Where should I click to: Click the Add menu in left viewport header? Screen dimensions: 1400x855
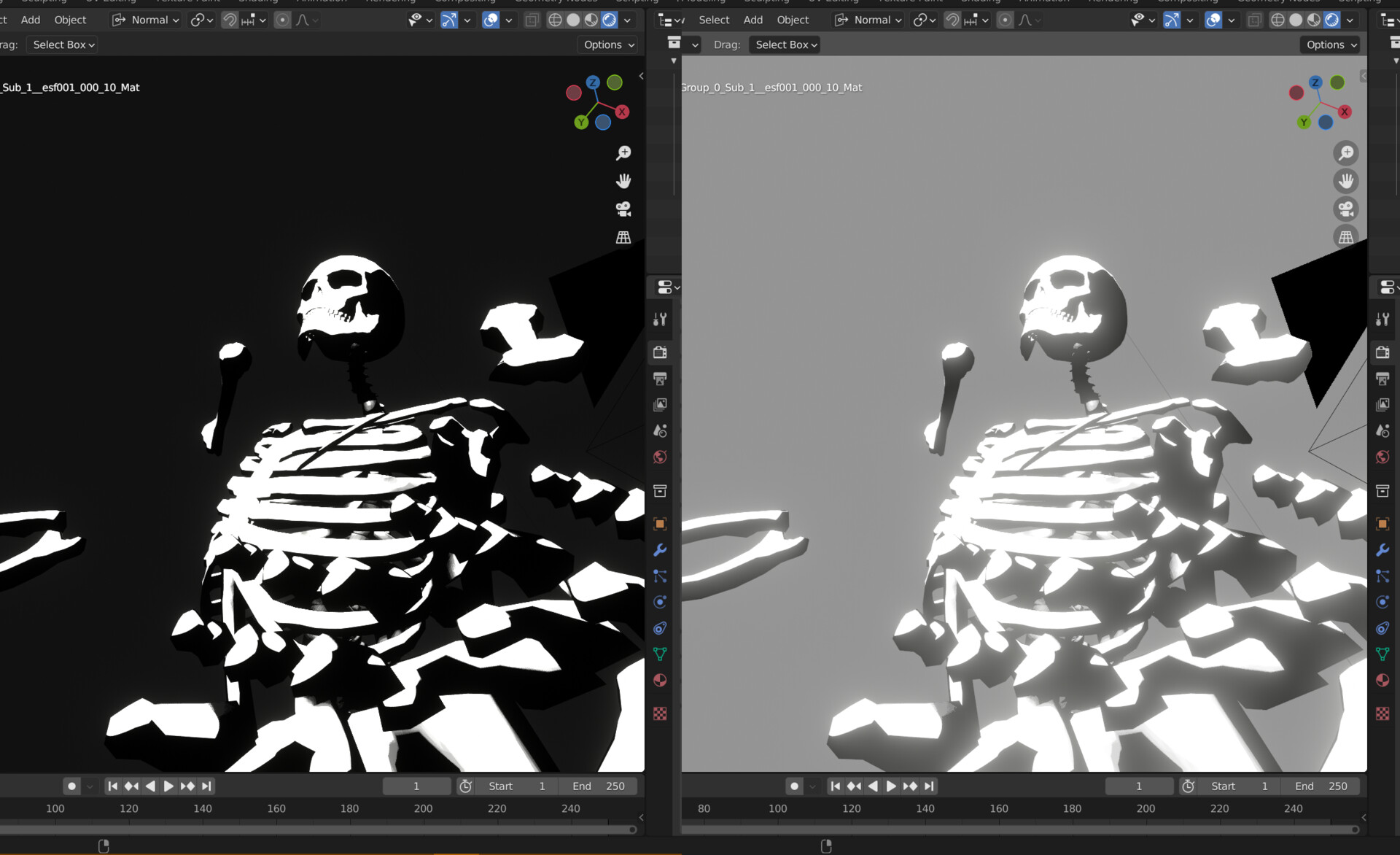[x=30, y=20]
